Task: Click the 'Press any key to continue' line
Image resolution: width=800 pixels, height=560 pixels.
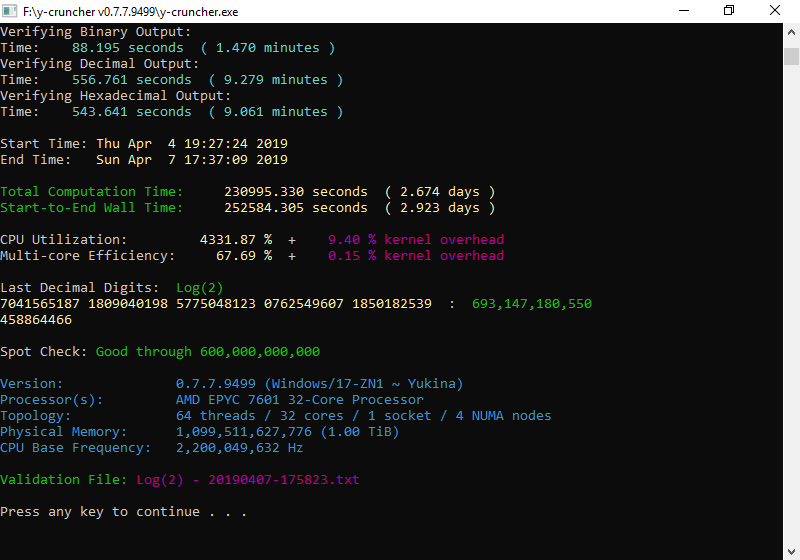Action: pyautogui.click(x=123, y=512)
